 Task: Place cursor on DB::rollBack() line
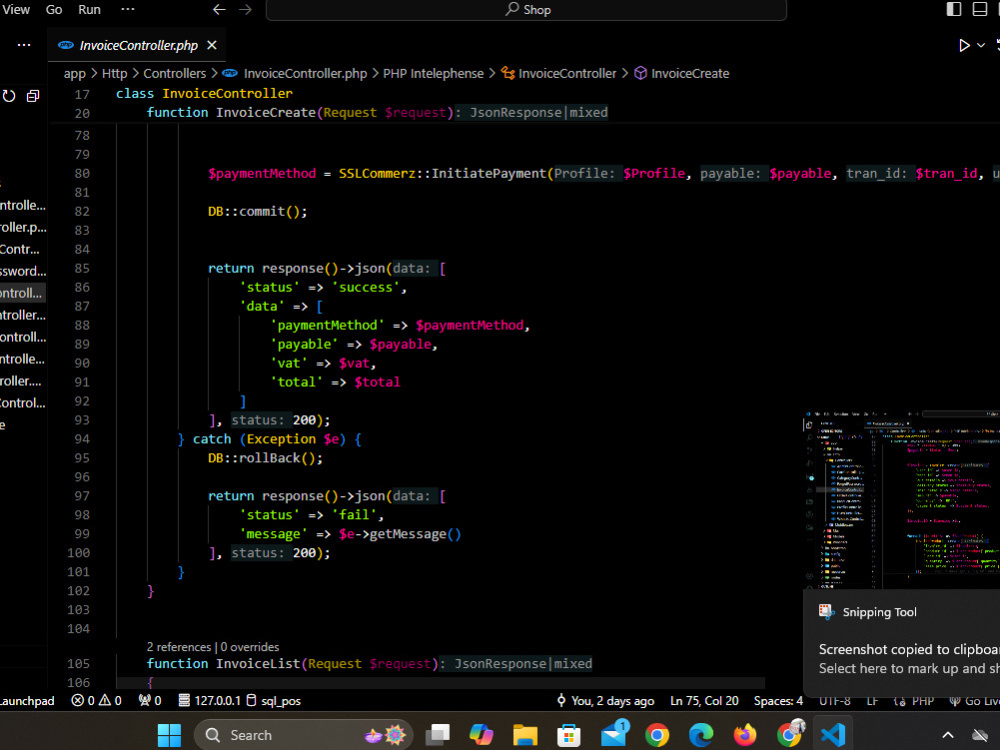click(265, 459)
